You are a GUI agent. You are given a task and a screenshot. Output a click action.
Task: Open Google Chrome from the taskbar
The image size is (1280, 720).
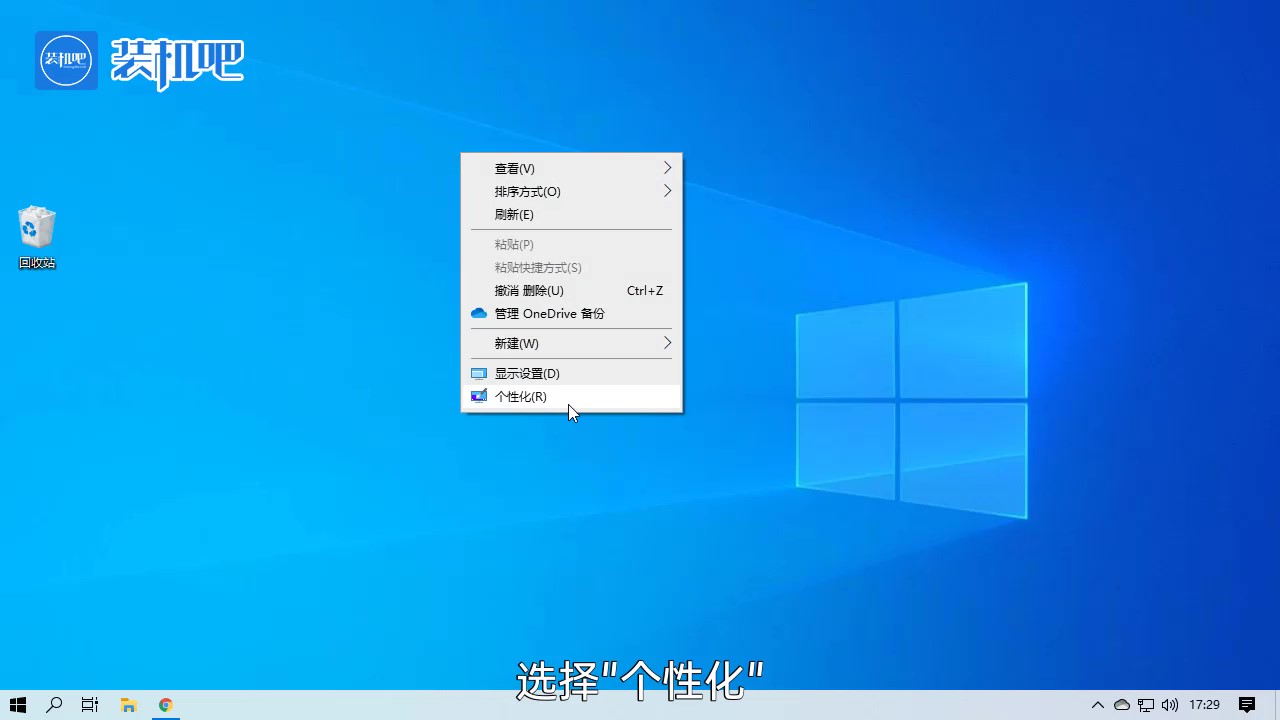point(166,706)
